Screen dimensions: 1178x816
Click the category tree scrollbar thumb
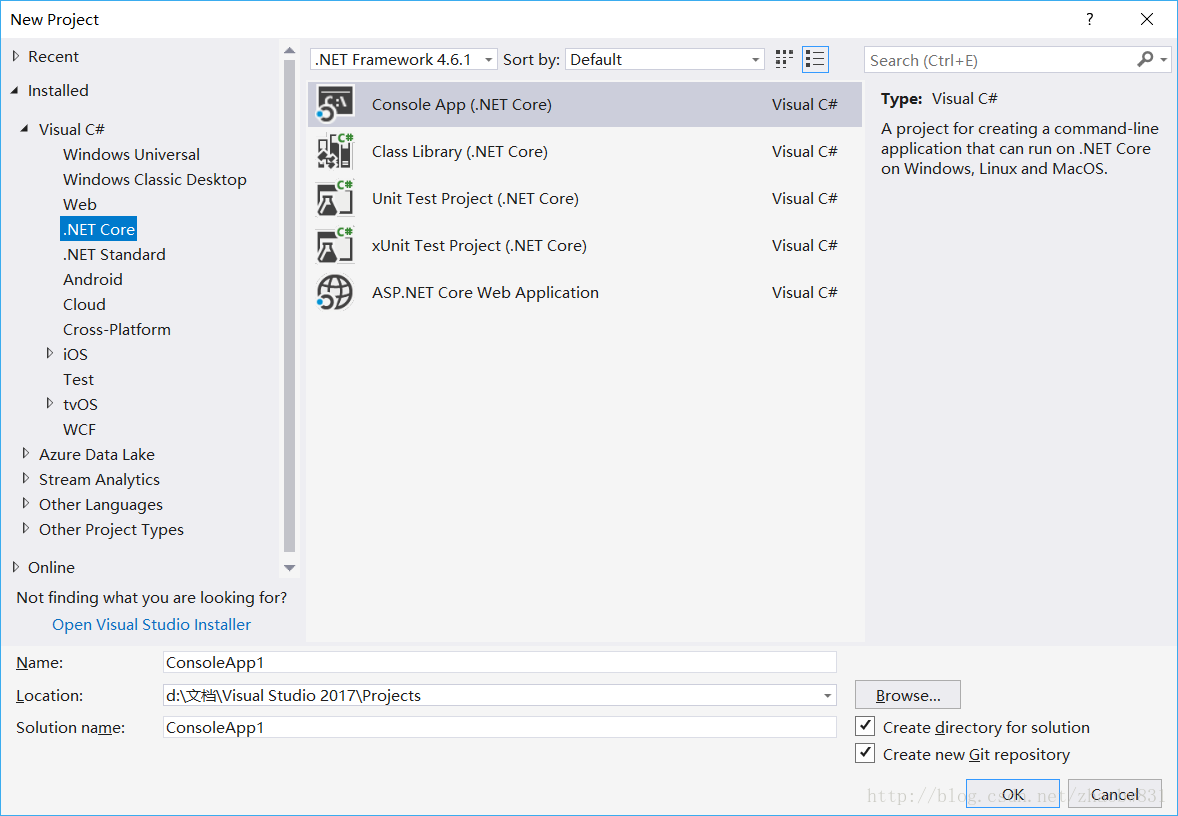(289, 307)
